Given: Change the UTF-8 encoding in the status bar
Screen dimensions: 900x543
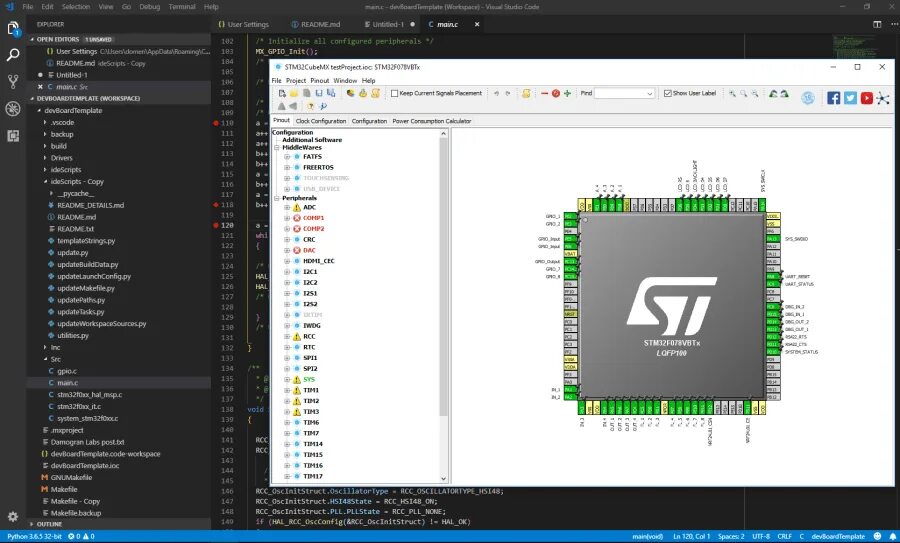Looking at the screenshot, I should point(761,536).
